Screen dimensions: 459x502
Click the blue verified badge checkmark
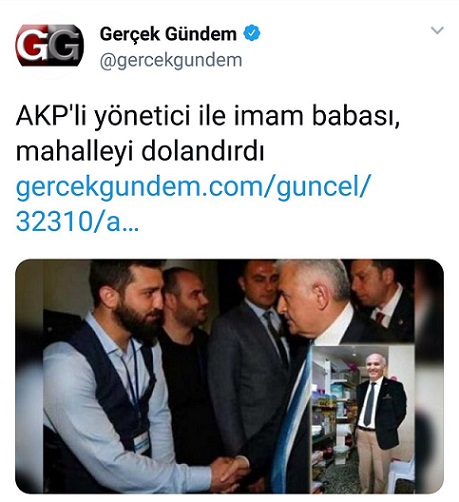click(252, 33)
